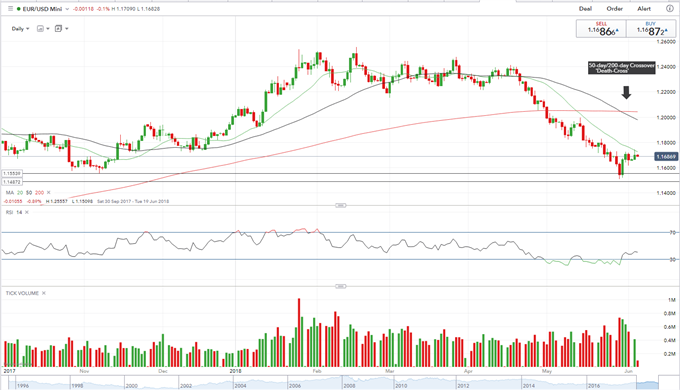This screenshot has width=680, height=390.
Task: Switch to the Order tab
Action: click(615, 9)
